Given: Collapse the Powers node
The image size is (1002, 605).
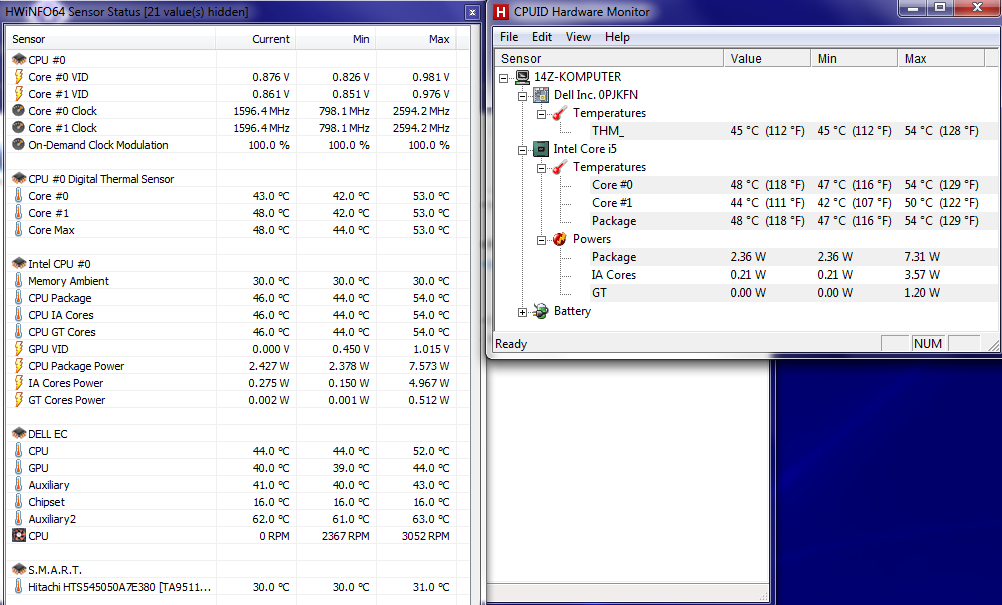Looking at the screenshot, I should coord(541,240).
